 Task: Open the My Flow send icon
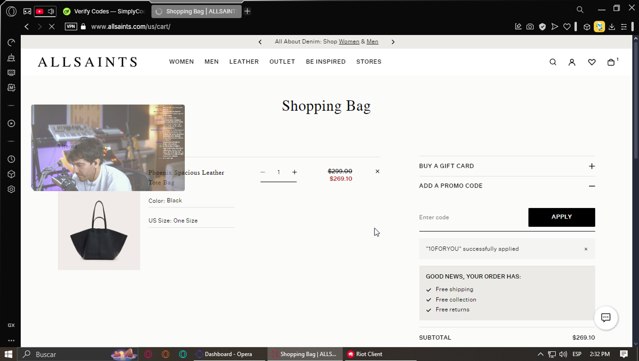pos(555,26)
